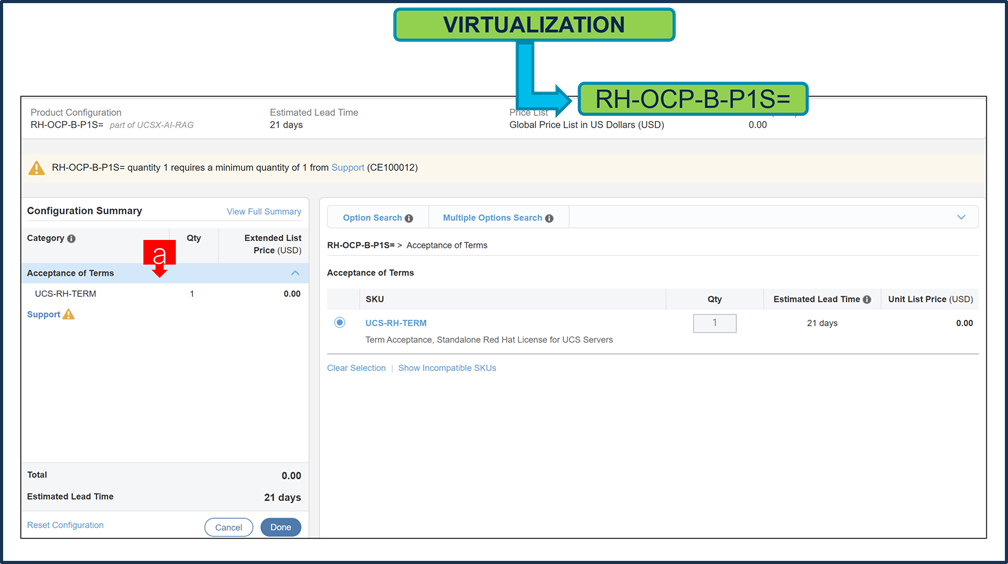The width and height of the screenshot is (1008, 564).
Task: Expand the options search panel chevron
Action: click(961, 217)
